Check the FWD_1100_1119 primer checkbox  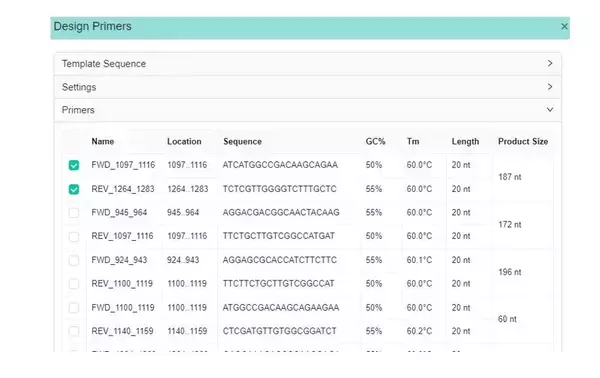click(x=74, y=308)
